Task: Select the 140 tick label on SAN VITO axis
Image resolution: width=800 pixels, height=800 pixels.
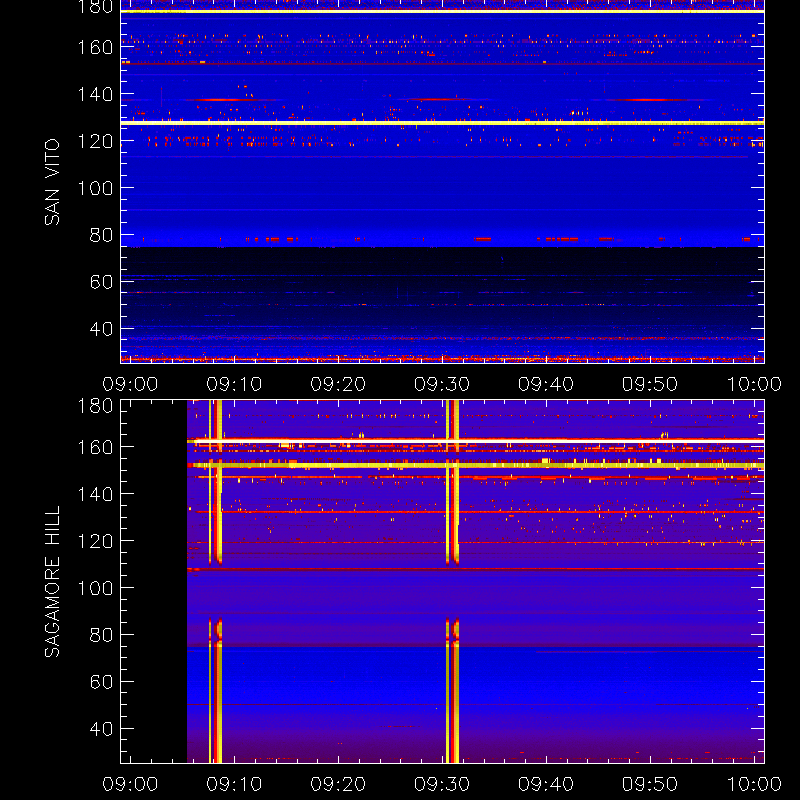Action: tap(95, 94)
